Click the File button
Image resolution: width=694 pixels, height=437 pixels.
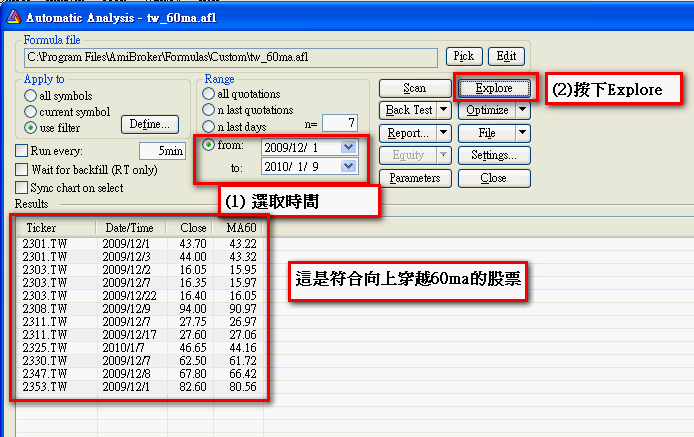[x=487, y=133]
